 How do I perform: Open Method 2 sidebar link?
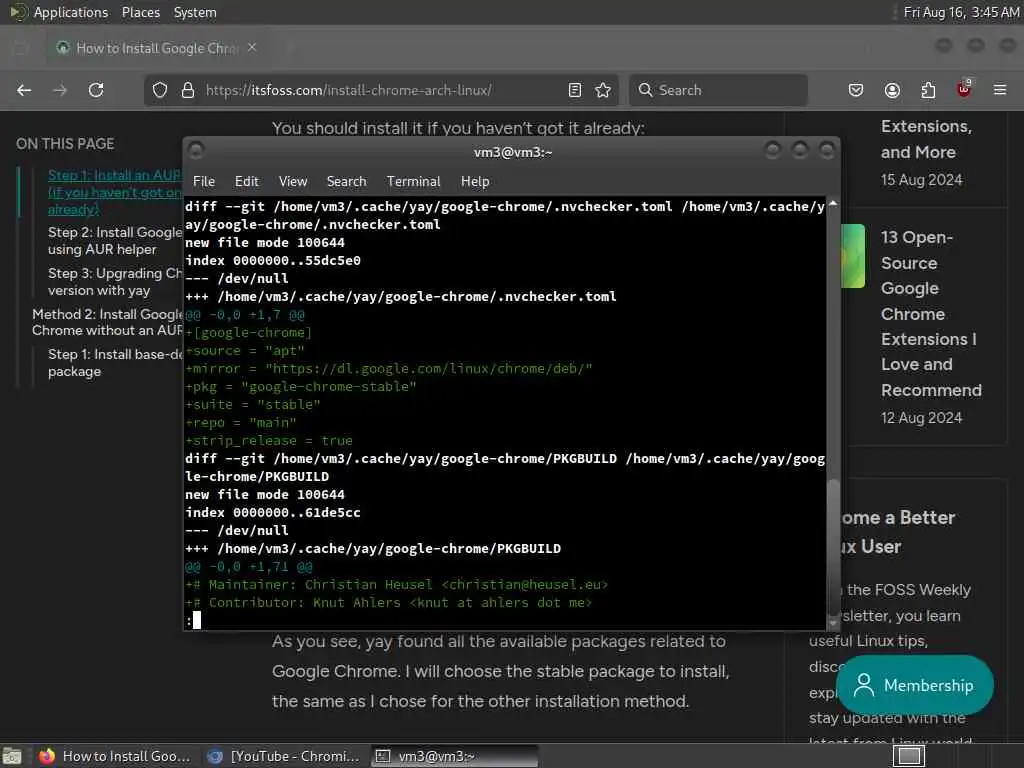(x=107, y=322)
